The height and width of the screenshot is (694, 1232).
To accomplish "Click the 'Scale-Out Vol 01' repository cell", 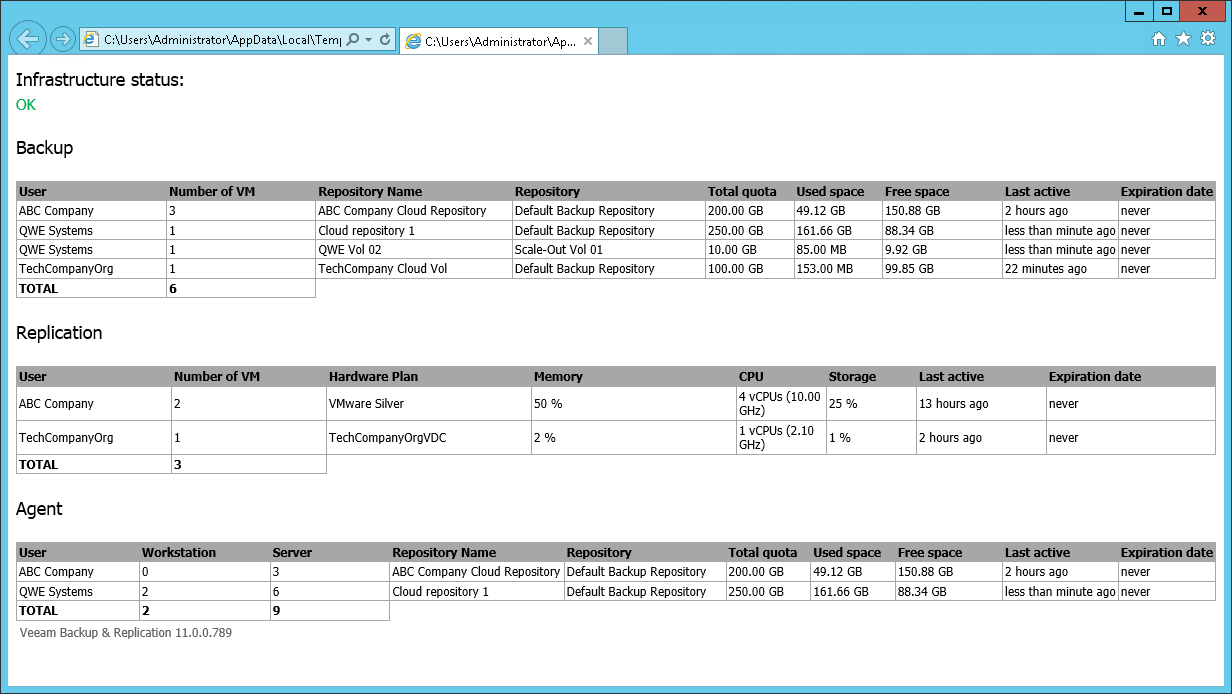I will (559, 250).
